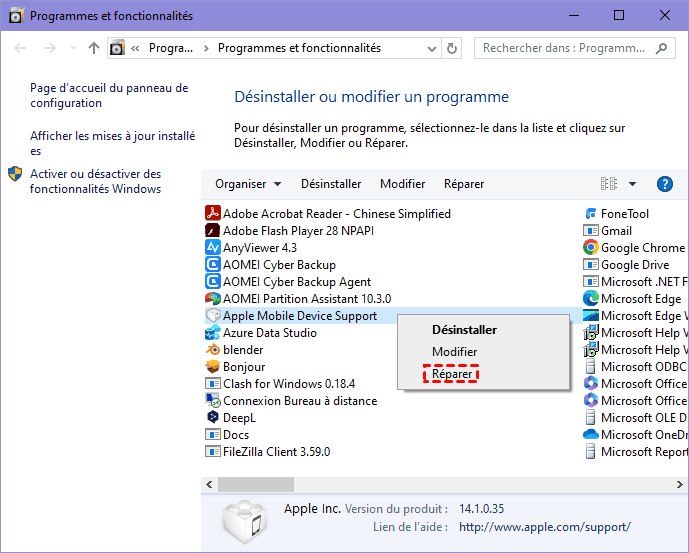Choose Désinstaller in the context menu

pyautogui.click(x=464, y=329)
